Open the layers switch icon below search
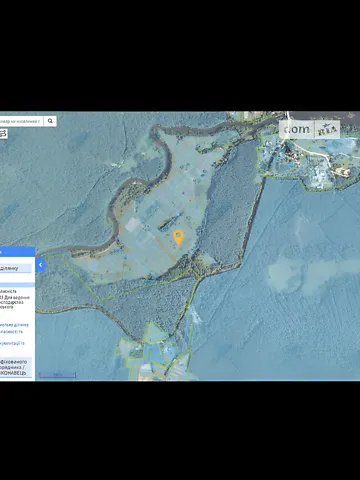360x480 pixels. [3, 134]
